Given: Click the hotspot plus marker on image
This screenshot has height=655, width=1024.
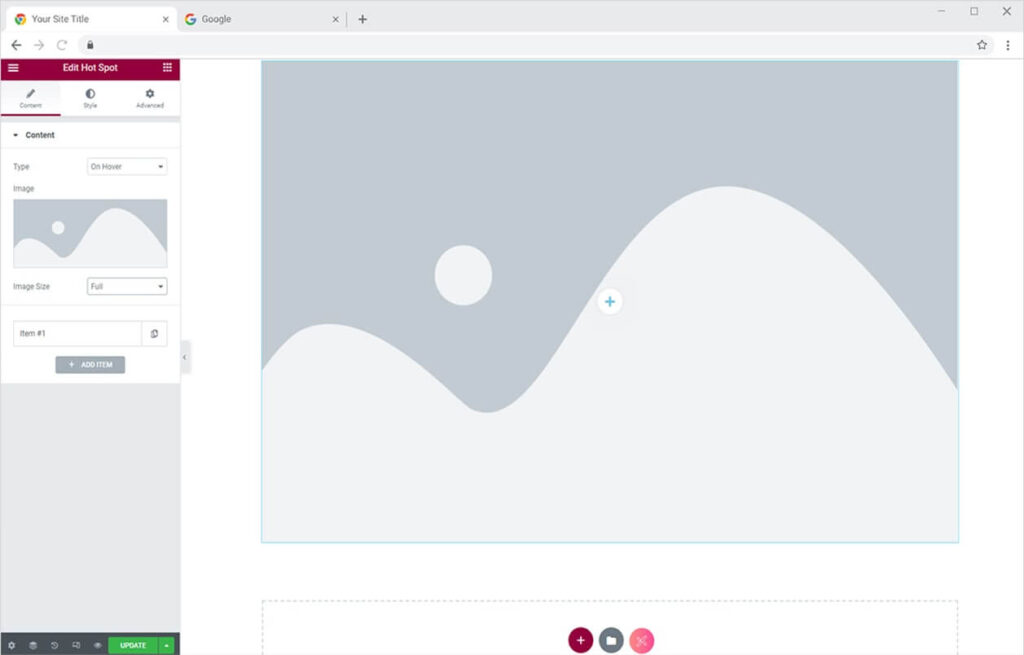Looking at the screenshot, I should click(x=610, y=301).
